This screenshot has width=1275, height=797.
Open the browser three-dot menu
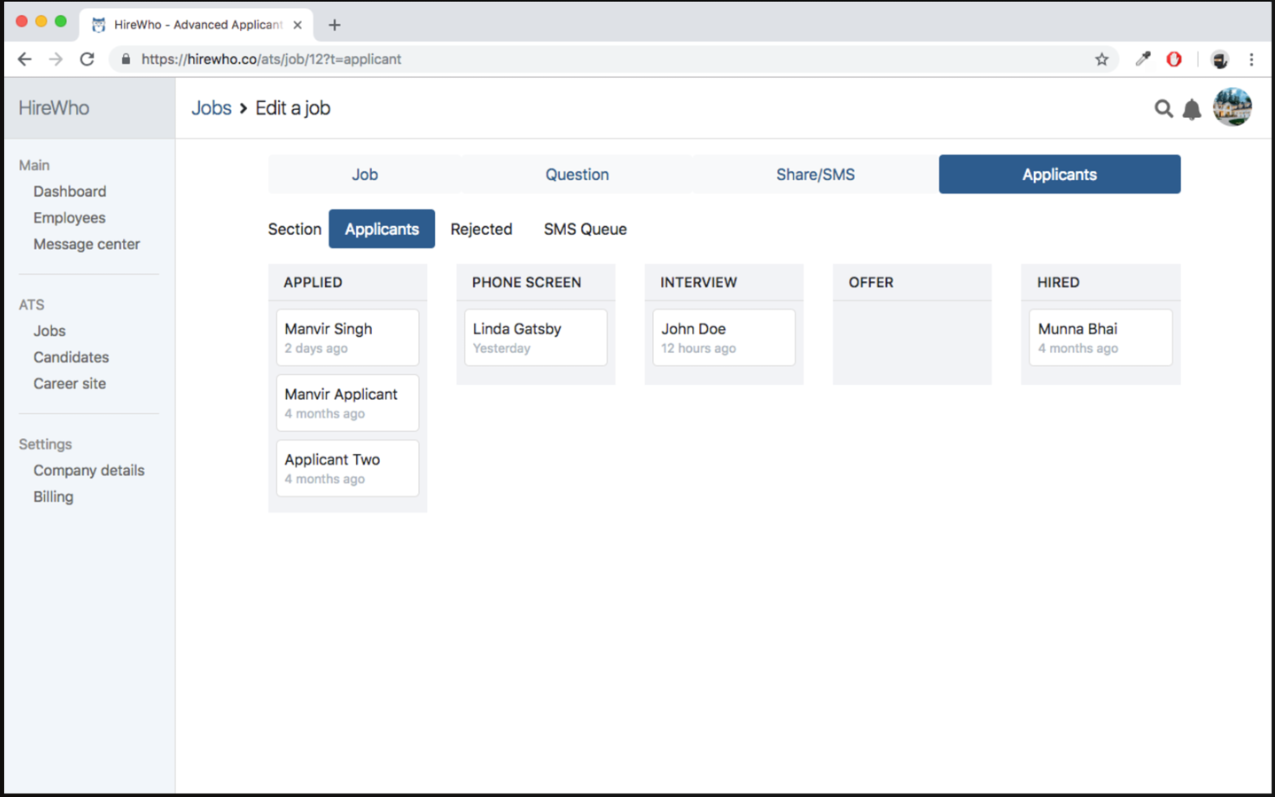[x=1251, y=59]
